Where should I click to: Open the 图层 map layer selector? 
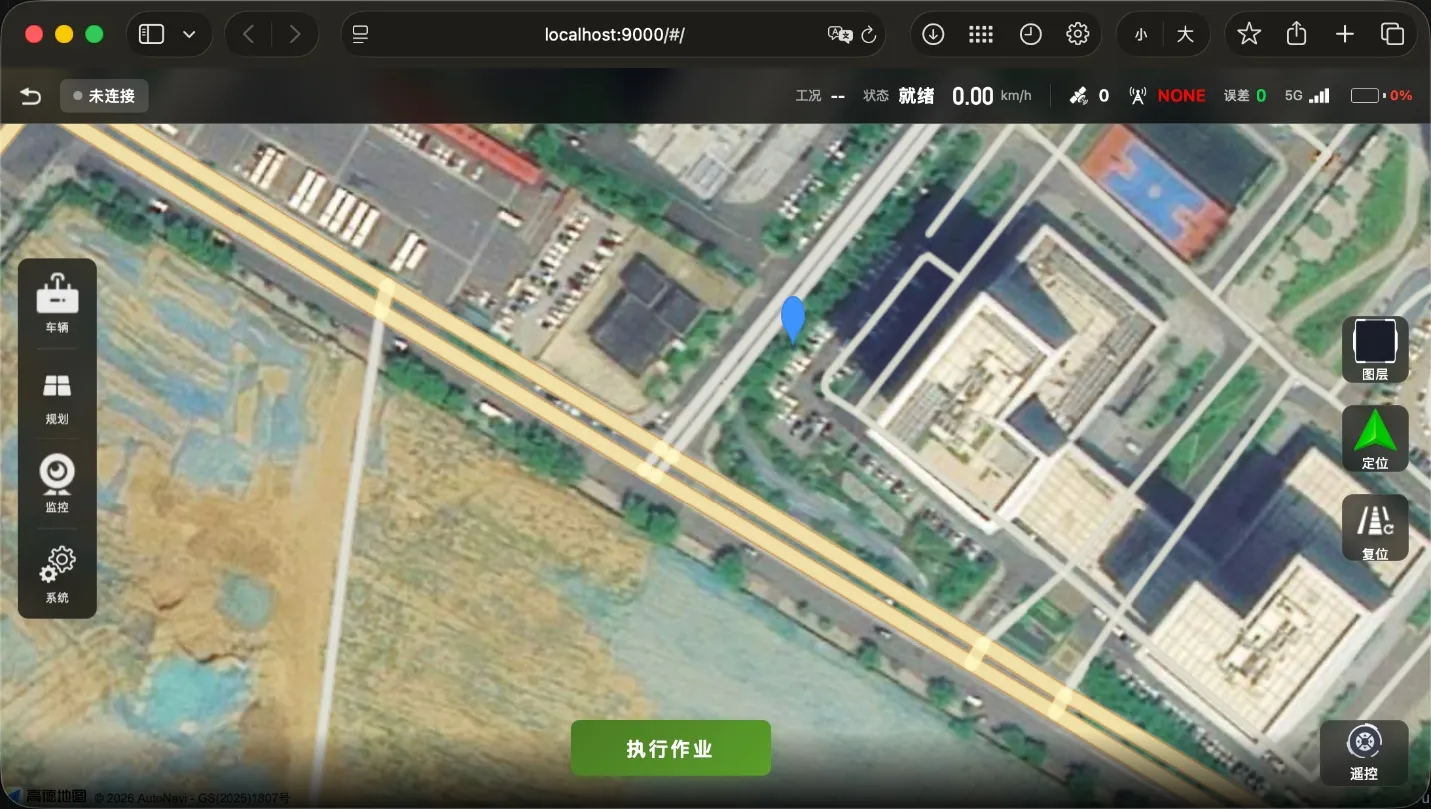pyautogui.click(x=1375, y=349)
